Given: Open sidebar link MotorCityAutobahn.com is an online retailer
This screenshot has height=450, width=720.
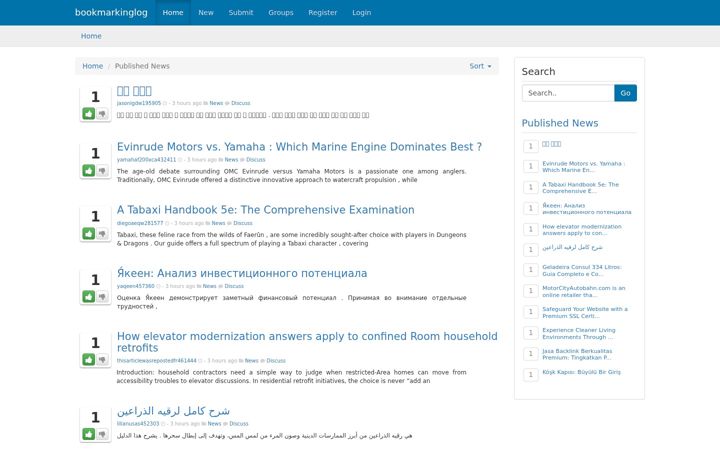Looking at the screenshot, I should click(x=584, y=292).
